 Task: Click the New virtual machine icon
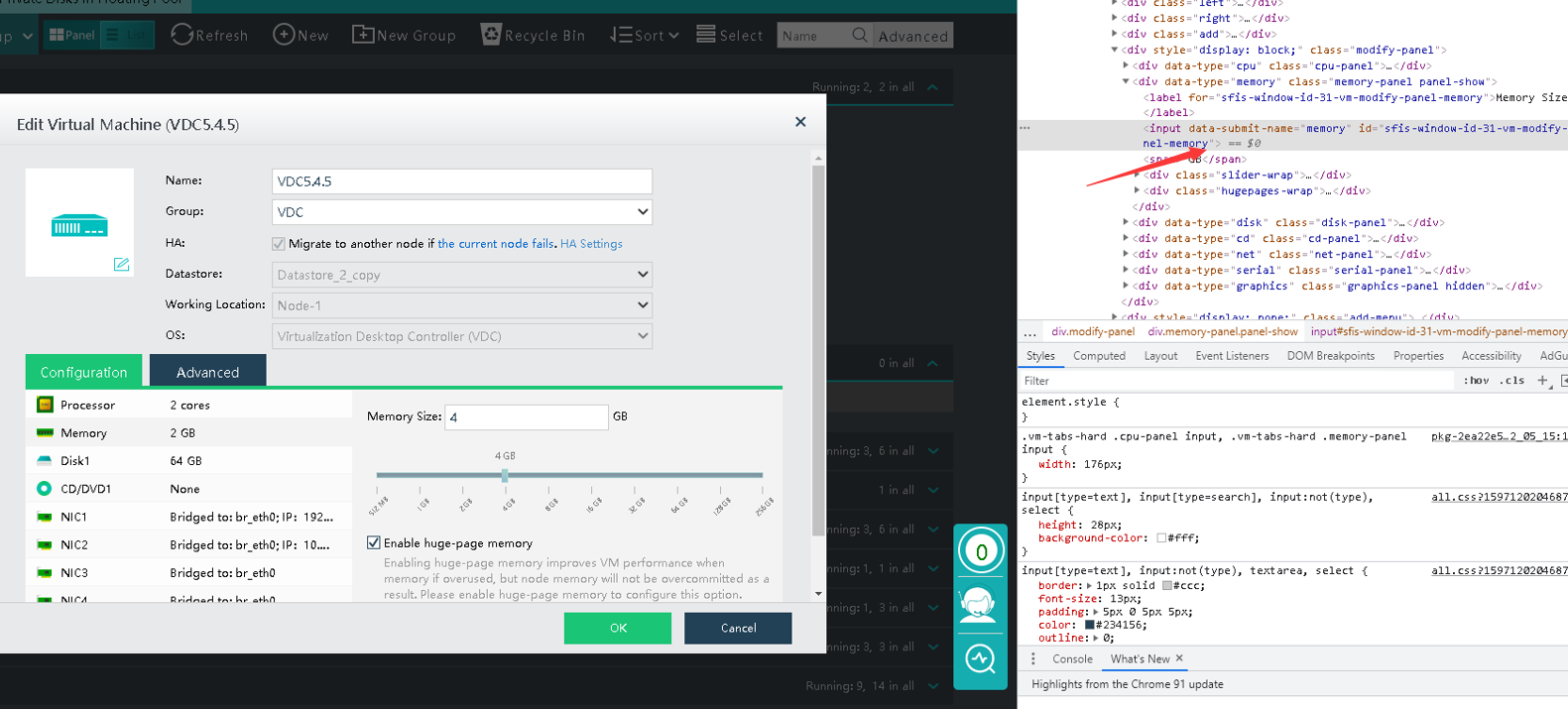point(284,35)
